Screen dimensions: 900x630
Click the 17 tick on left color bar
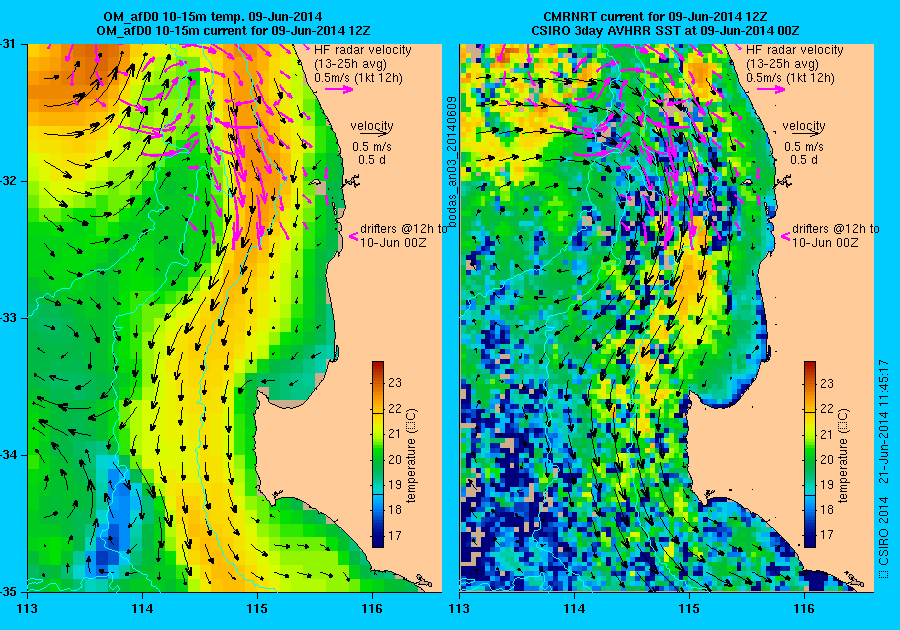click(395, 535)
